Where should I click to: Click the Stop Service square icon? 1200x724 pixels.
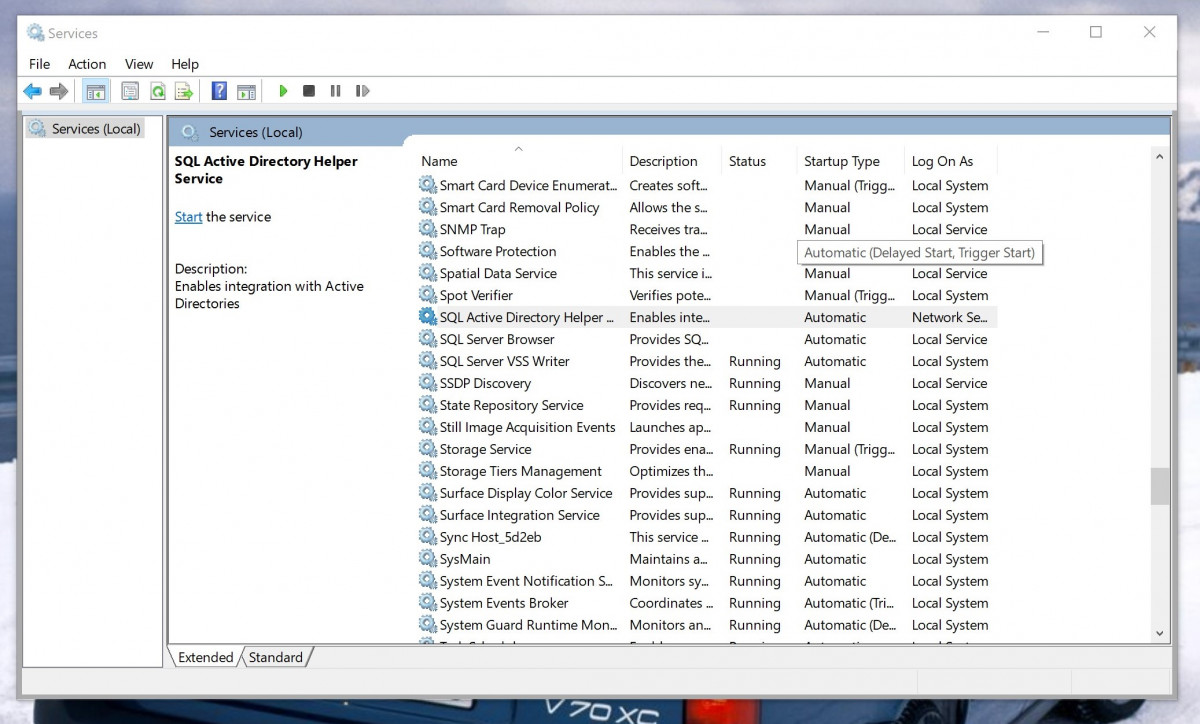tap(309, 91)
